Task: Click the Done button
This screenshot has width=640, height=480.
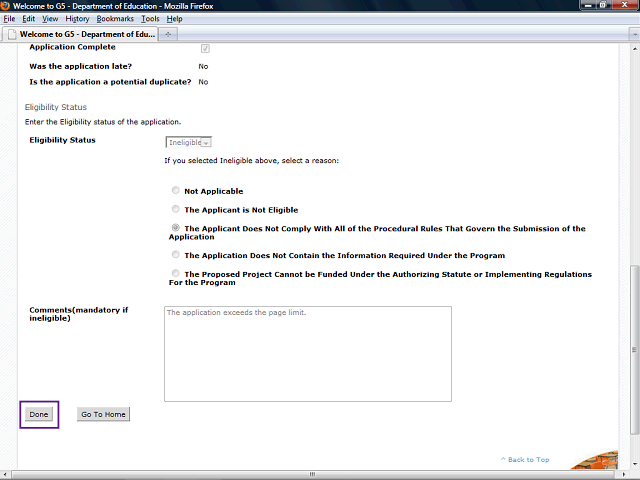Action: click(39, 414)
